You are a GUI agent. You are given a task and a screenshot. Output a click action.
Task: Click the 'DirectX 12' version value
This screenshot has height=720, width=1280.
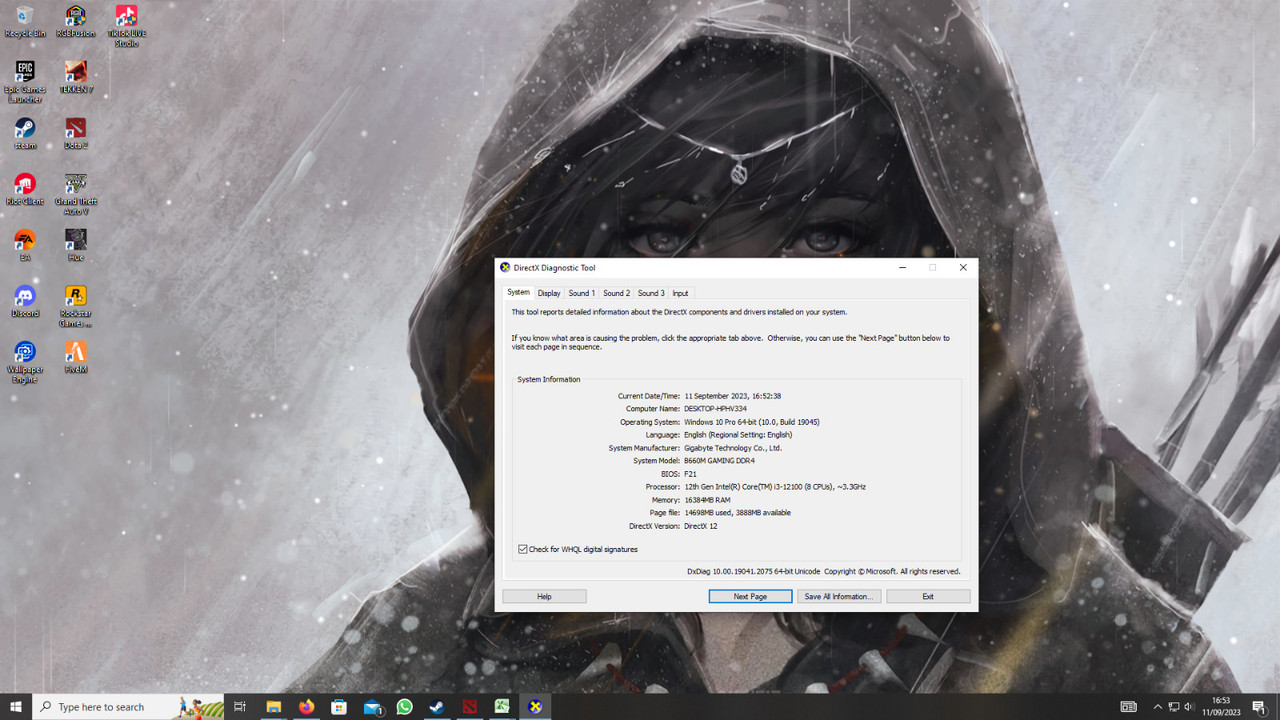[x=701, y=526]
